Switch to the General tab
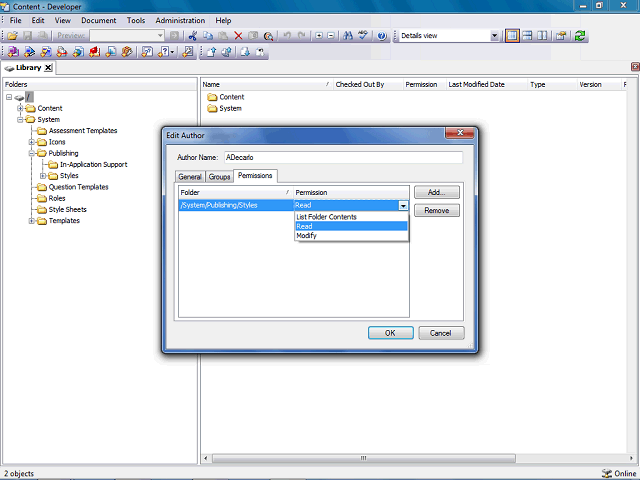Viewport: 640px width, 480px height. click(190, 177)
